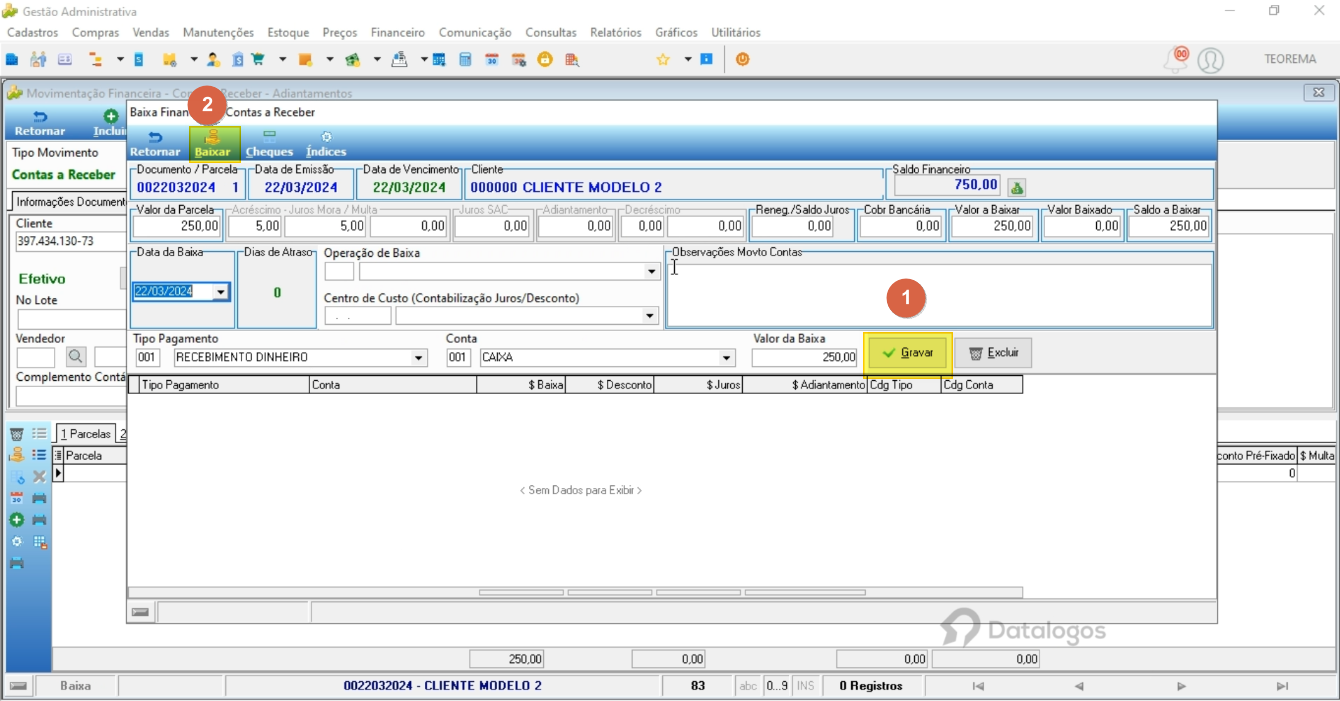Click the trash bin icon in the left sidebar
Viewport: 1340px width, 701px height.
[x=16, y=434]
